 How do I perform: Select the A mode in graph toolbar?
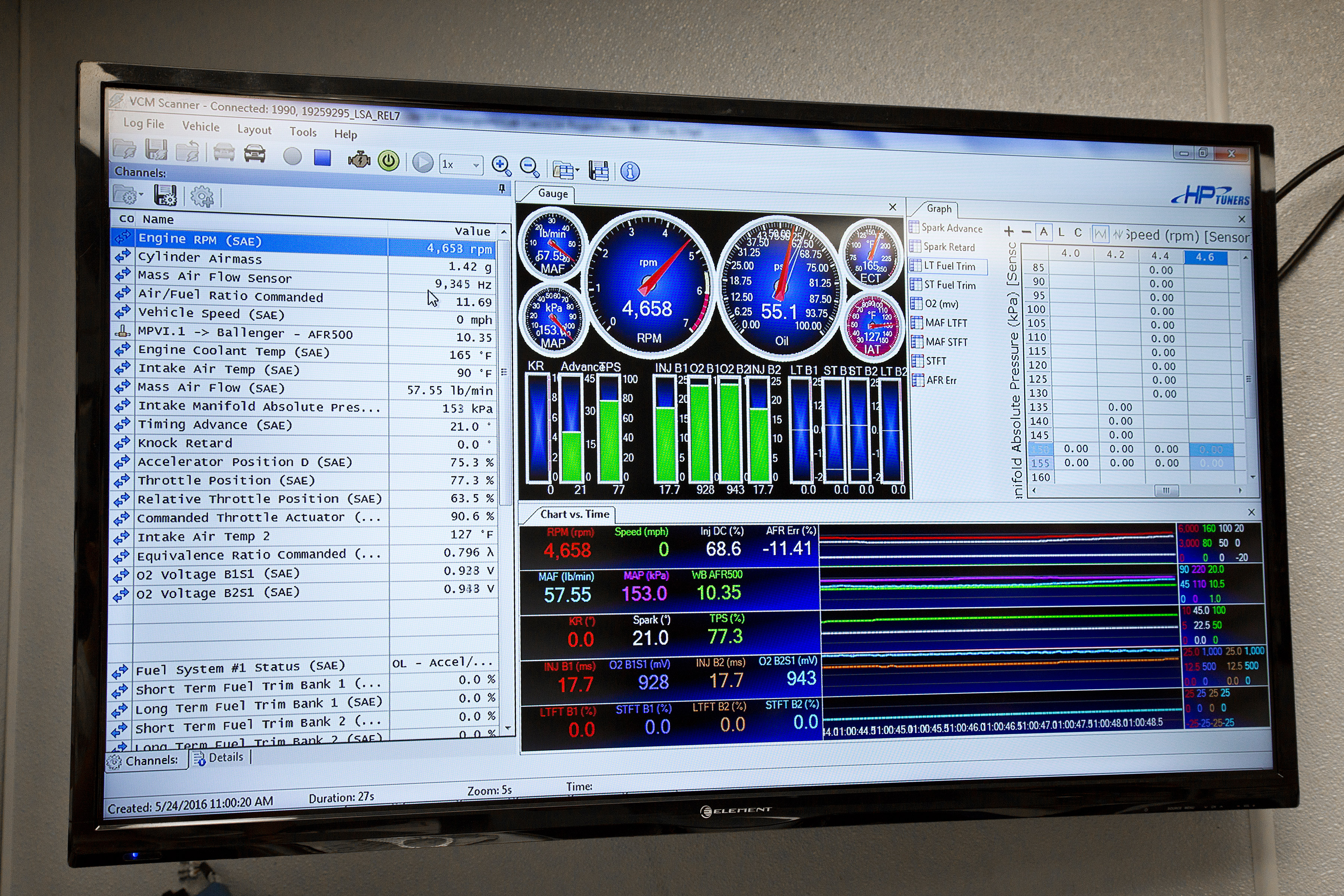[1043, 232]
